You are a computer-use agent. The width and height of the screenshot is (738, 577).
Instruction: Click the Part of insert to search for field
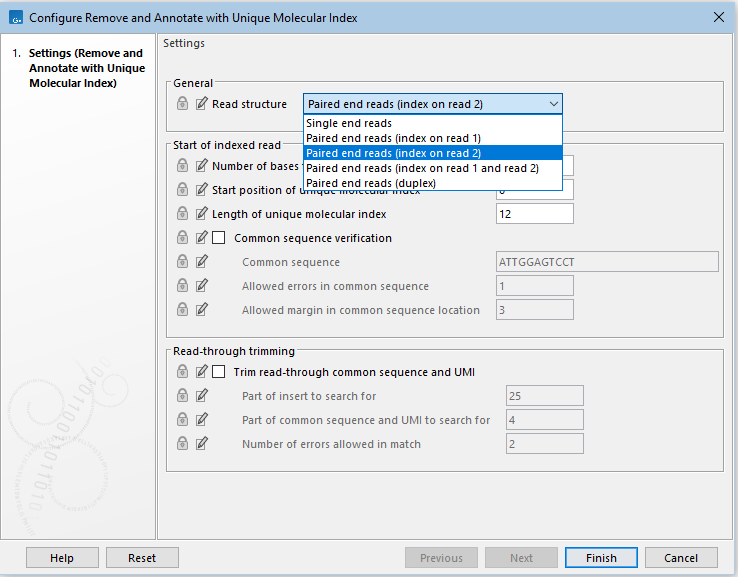click(545, 396)
